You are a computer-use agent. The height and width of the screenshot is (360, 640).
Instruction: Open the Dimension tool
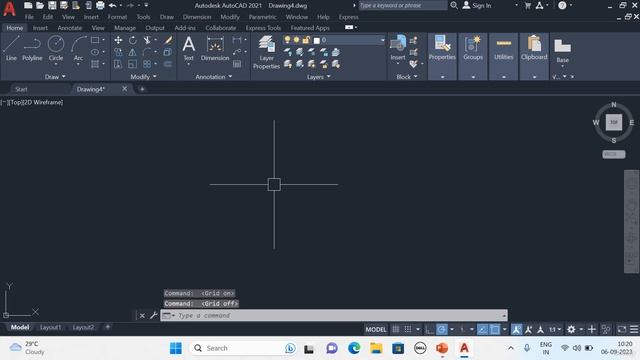[215, 48]
